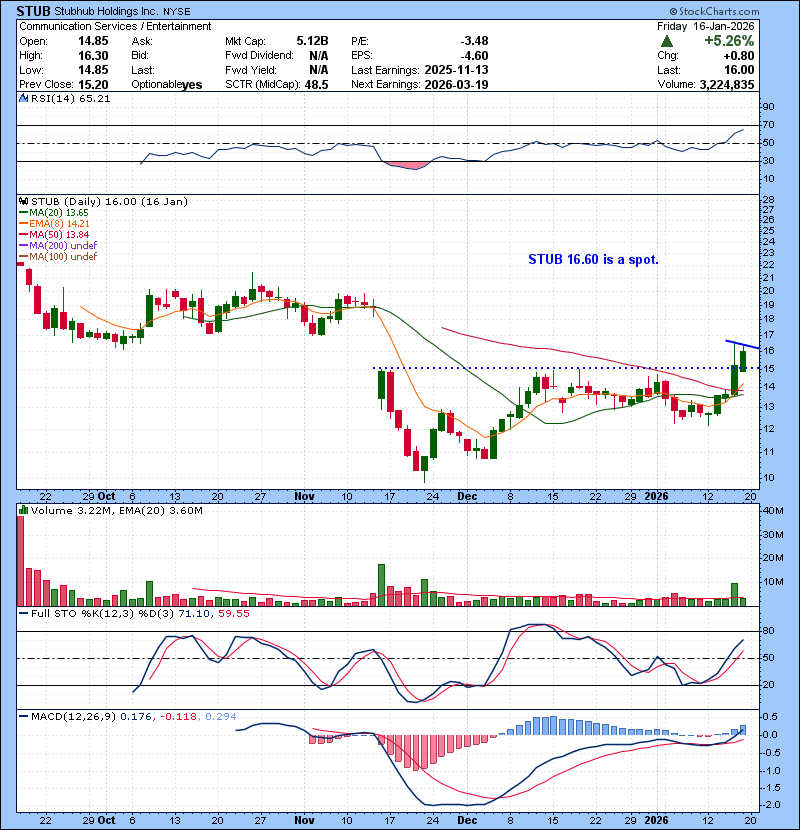The width and height of the screenshot is (800, 830).
Task: Click the MACD(12,26,9) panel label
Action: [73, 717]
